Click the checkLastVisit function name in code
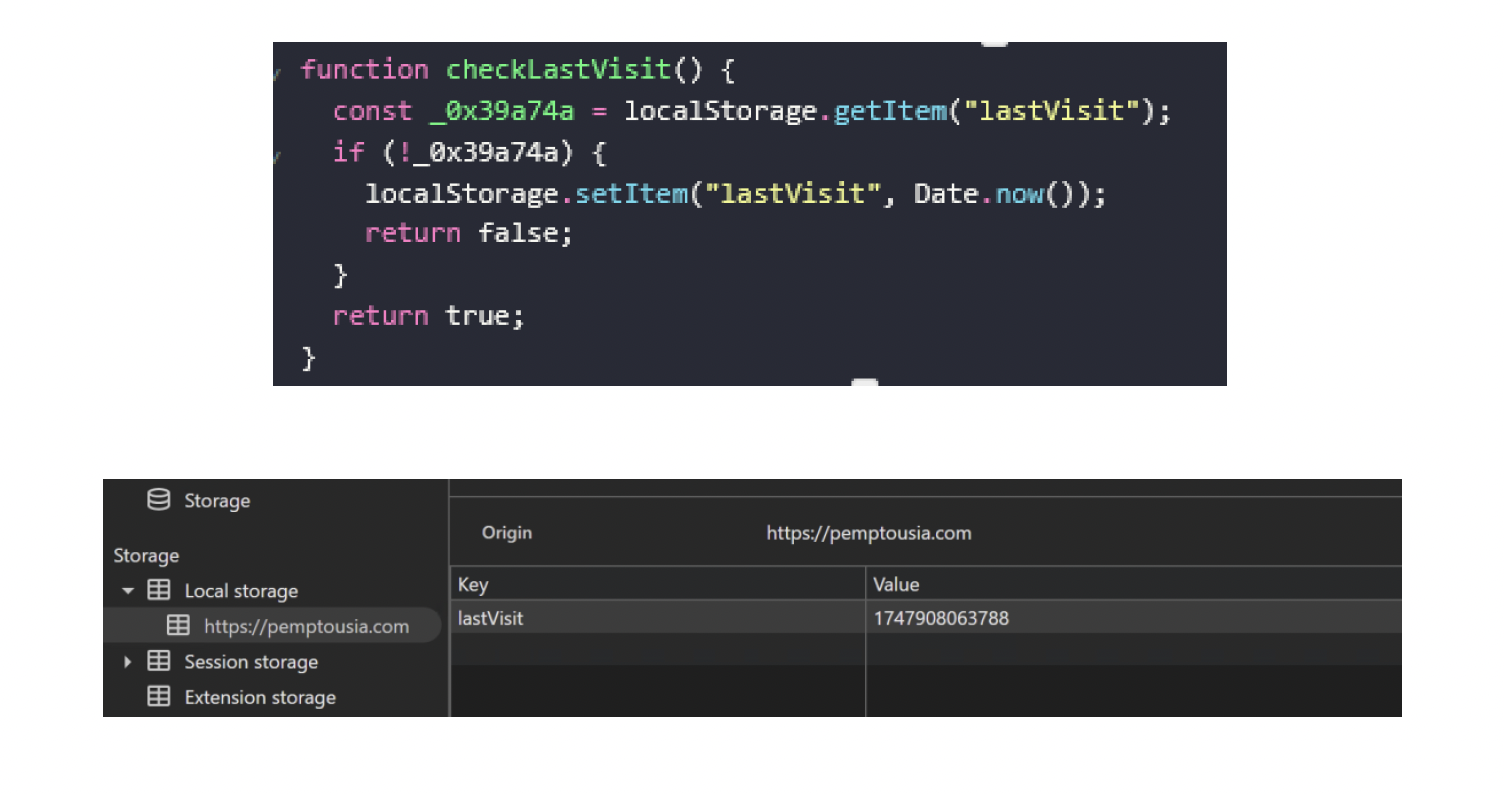Screen dimensions: 1504x794 point(557,70)
